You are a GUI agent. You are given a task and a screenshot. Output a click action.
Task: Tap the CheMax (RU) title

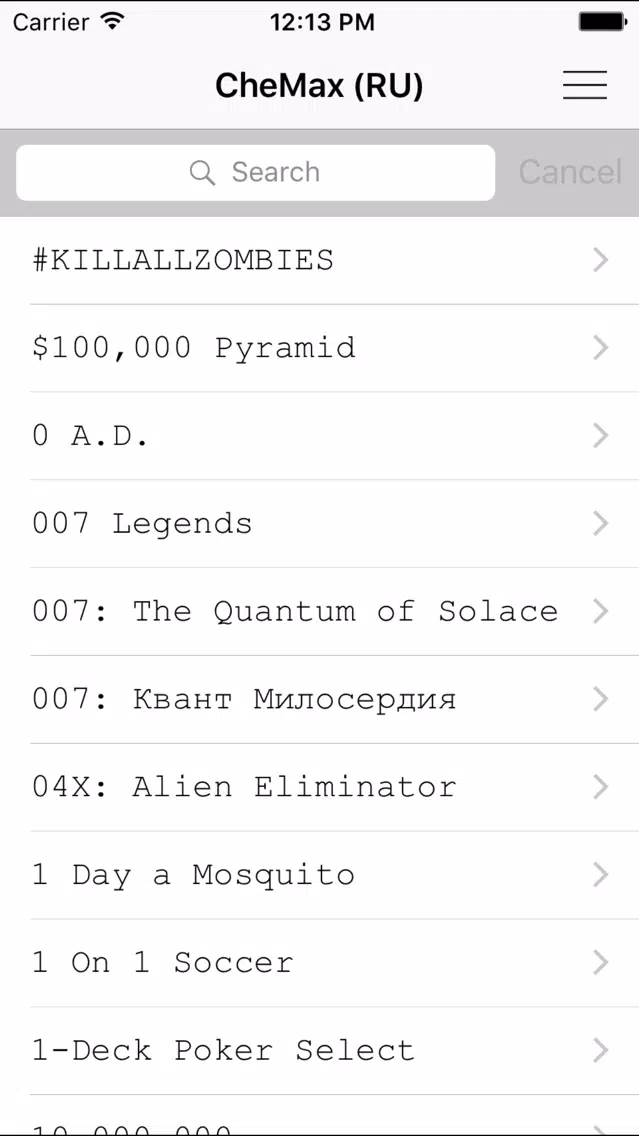(x=319, y=86)
